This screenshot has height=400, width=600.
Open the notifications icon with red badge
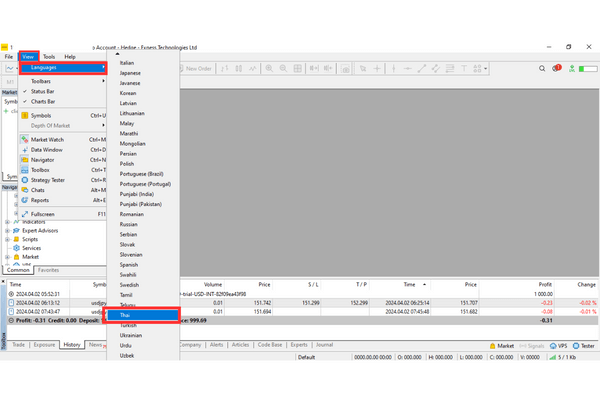(x=555, y=68)
